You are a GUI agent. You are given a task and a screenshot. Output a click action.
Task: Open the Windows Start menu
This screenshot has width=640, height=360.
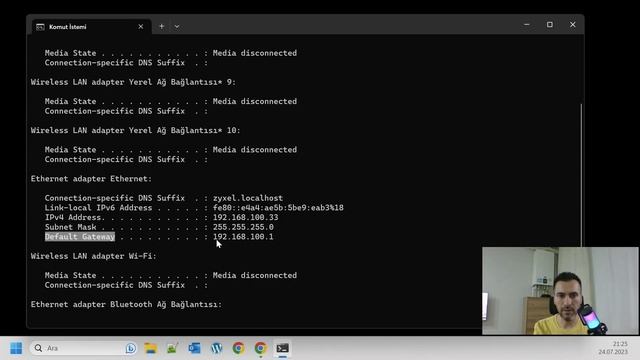pos(16,348)
